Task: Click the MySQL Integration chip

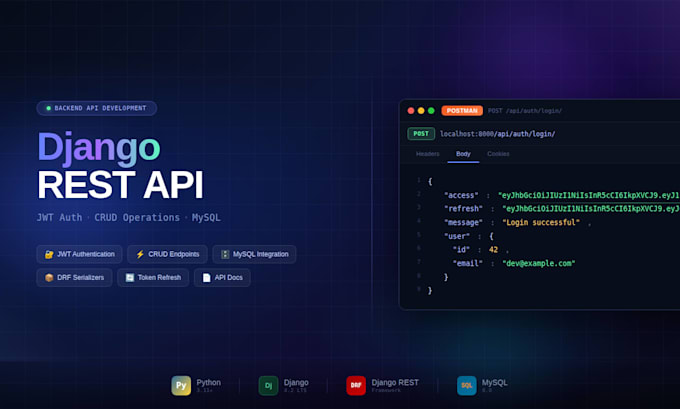Action: tap(254, 254)
